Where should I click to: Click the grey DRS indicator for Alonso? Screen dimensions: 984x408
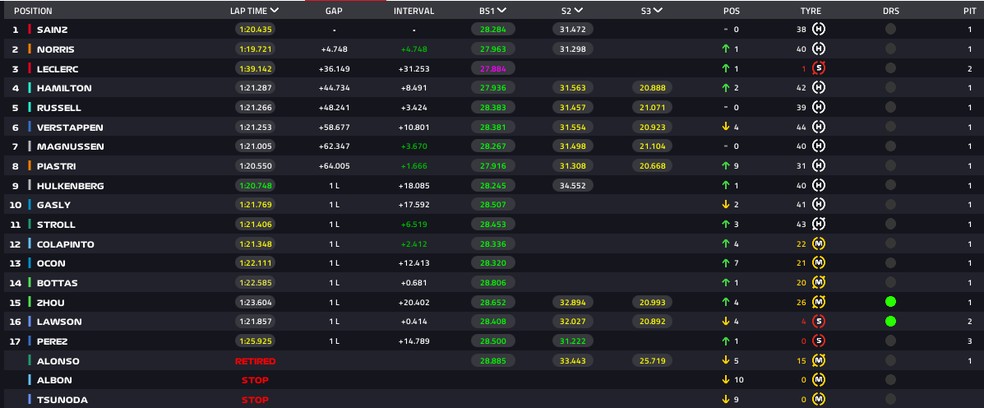(890, 361)
